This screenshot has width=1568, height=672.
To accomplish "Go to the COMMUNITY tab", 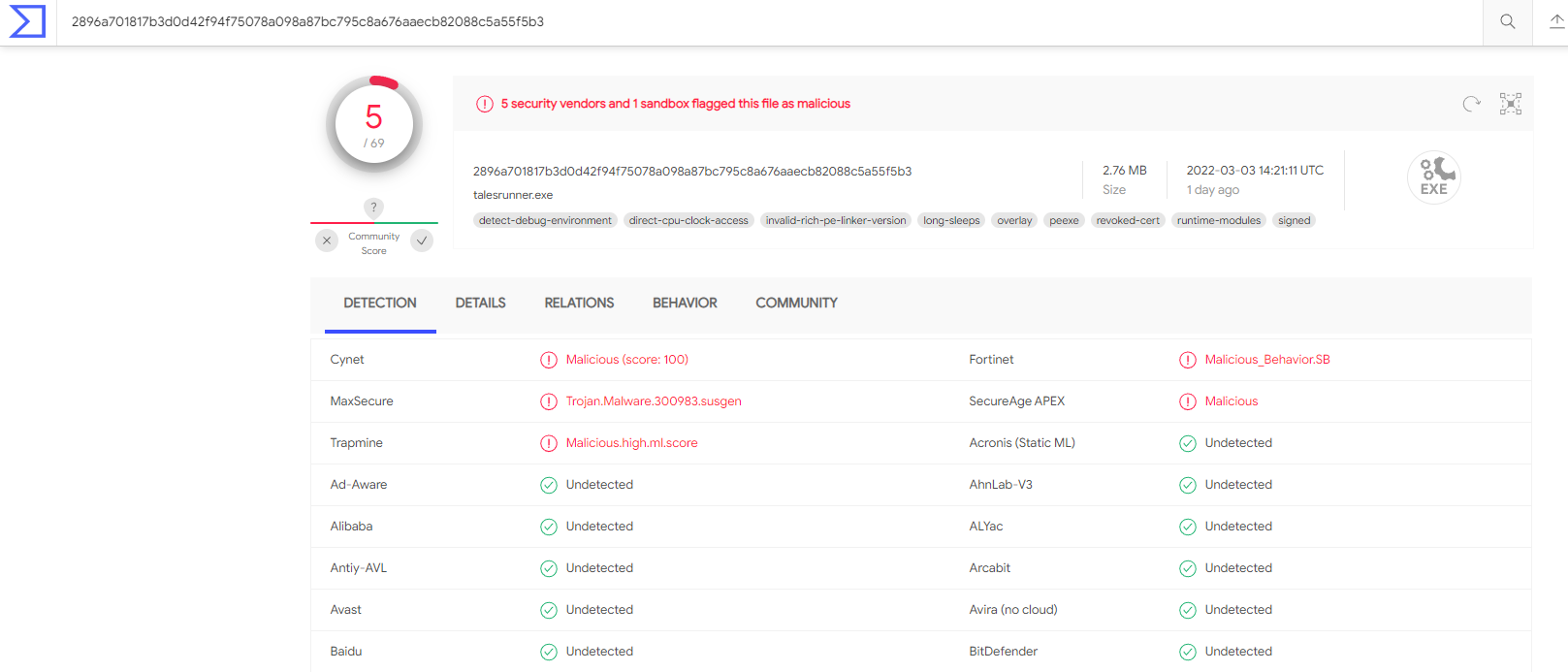I will pos(796,304).
